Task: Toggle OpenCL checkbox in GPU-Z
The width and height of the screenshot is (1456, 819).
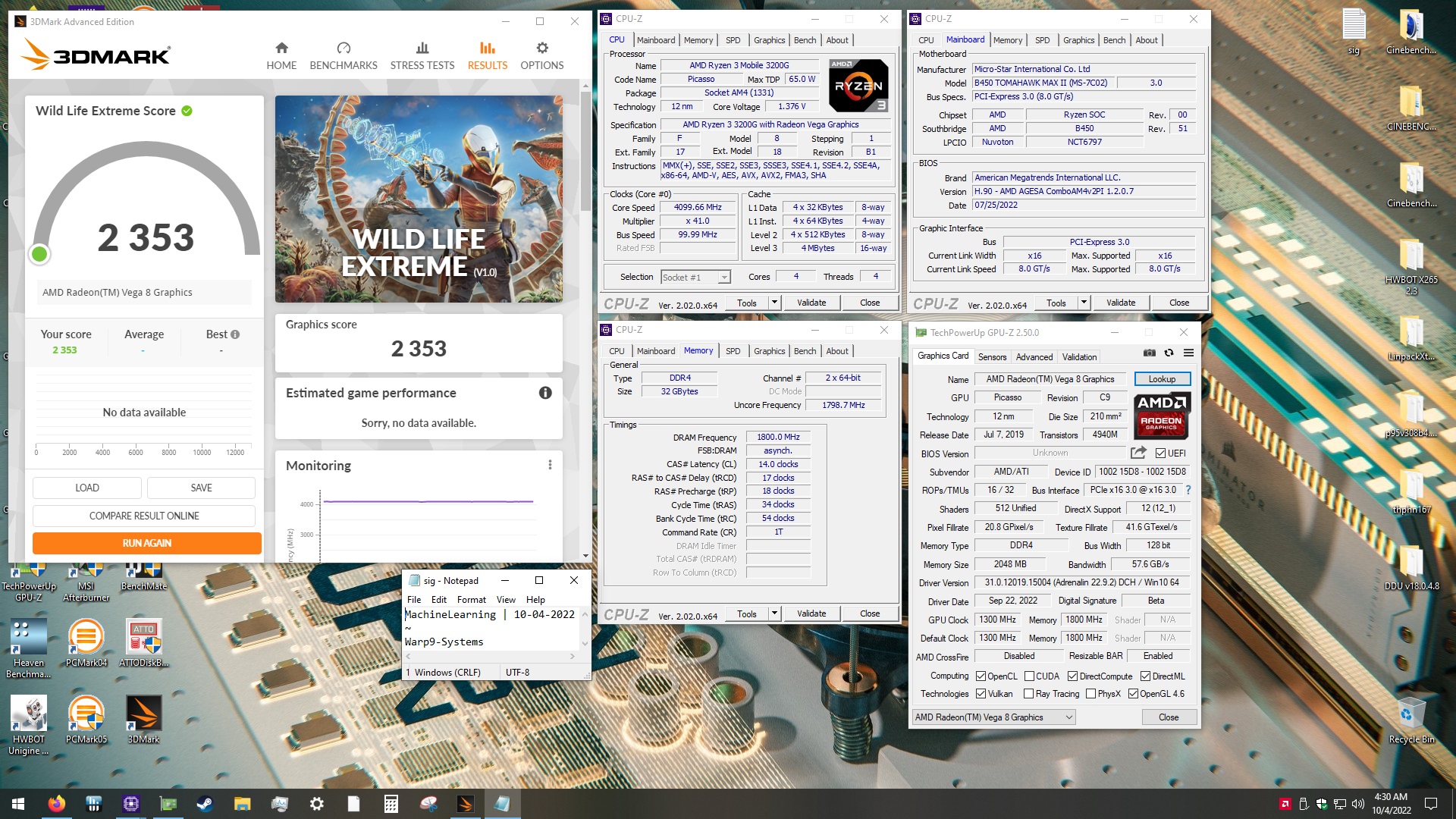Action: [x=981, y=676]
